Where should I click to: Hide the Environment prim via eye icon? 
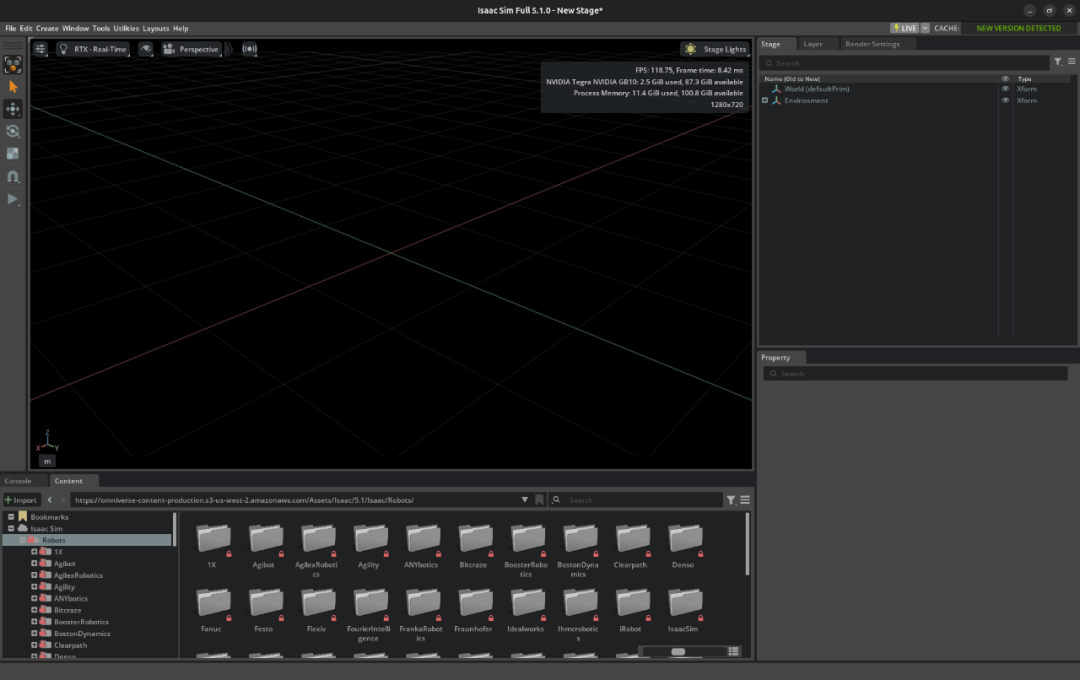coord(1005,101)
